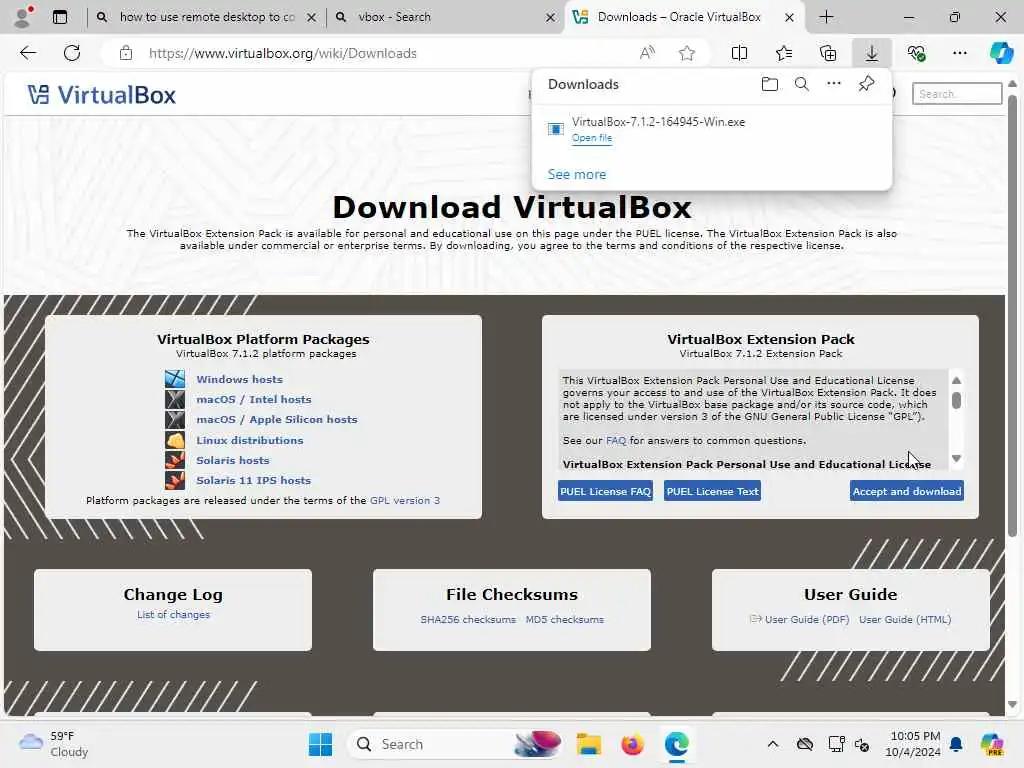This screenshot has width=1024, height=768.
Task: Open split screen icon
Action: (739, 53)
